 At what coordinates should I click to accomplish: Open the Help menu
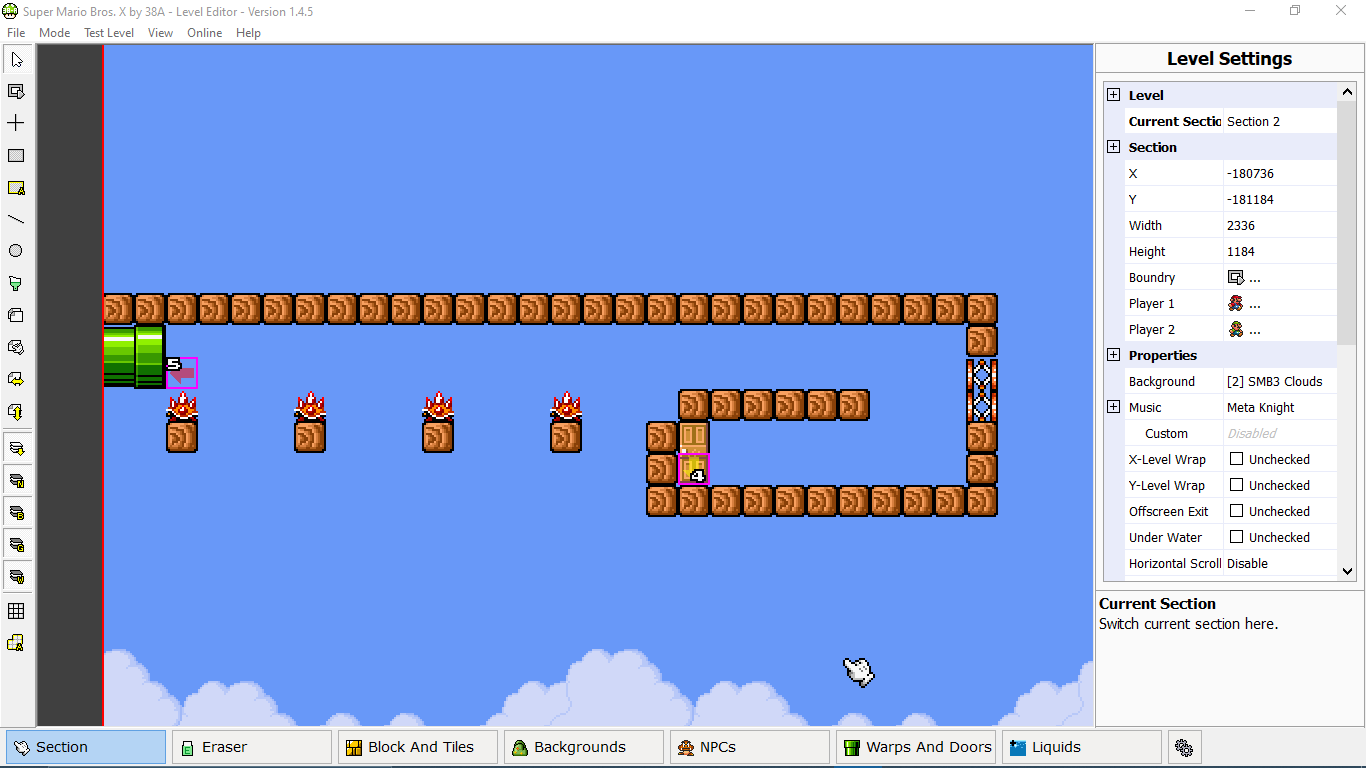(248, 33)
